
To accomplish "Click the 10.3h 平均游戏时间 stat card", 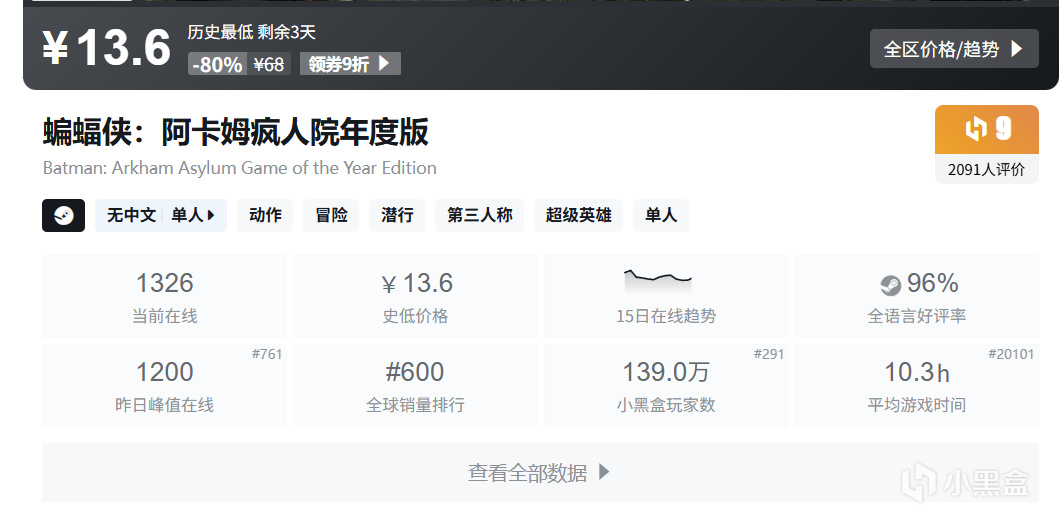I will [x=916, y=385].
